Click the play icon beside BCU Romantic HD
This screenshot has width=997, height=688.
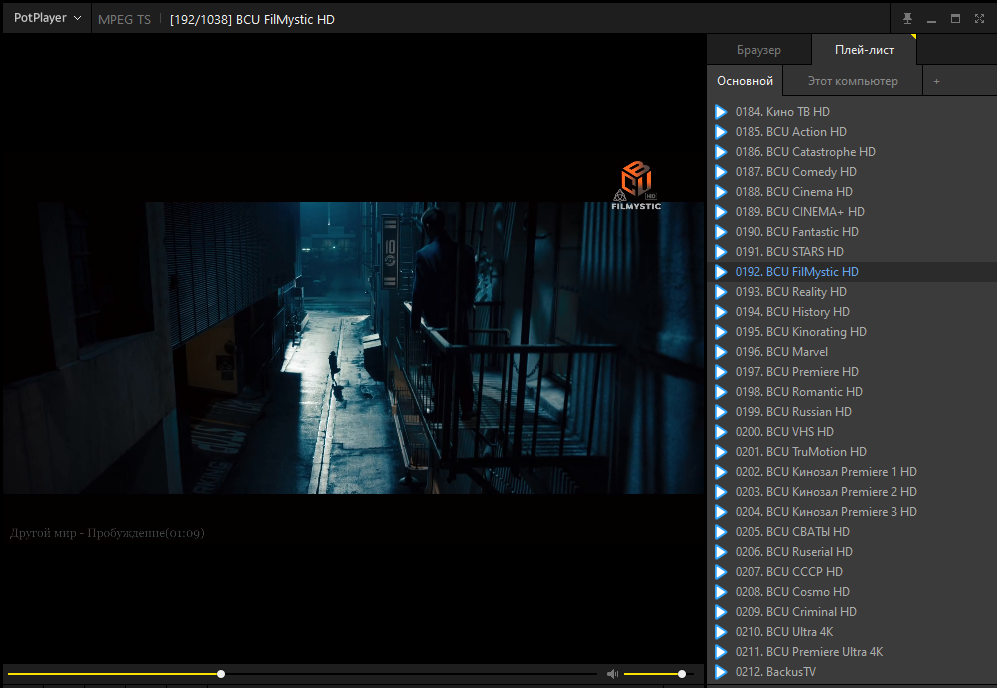721,392
